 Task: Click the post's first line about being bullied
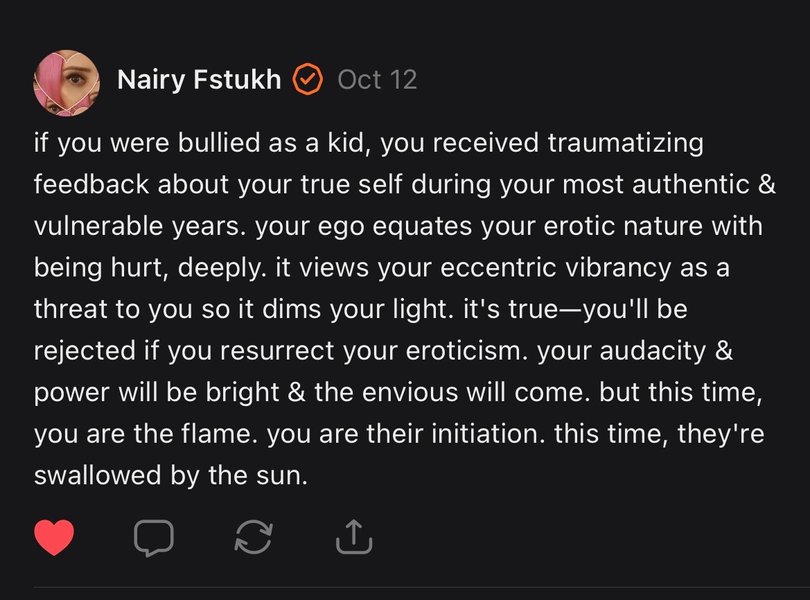pyautogui.click(x=368, y=143)
